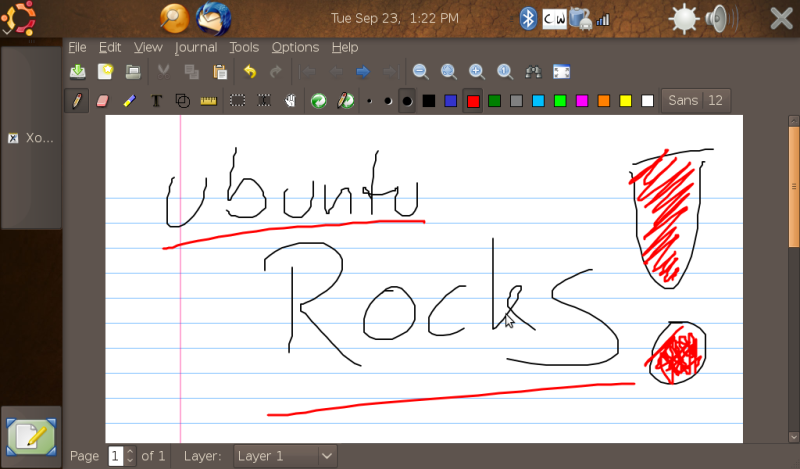Pick the dark green color swatch
The image size is (800, 469).
[x=494, y=101]
